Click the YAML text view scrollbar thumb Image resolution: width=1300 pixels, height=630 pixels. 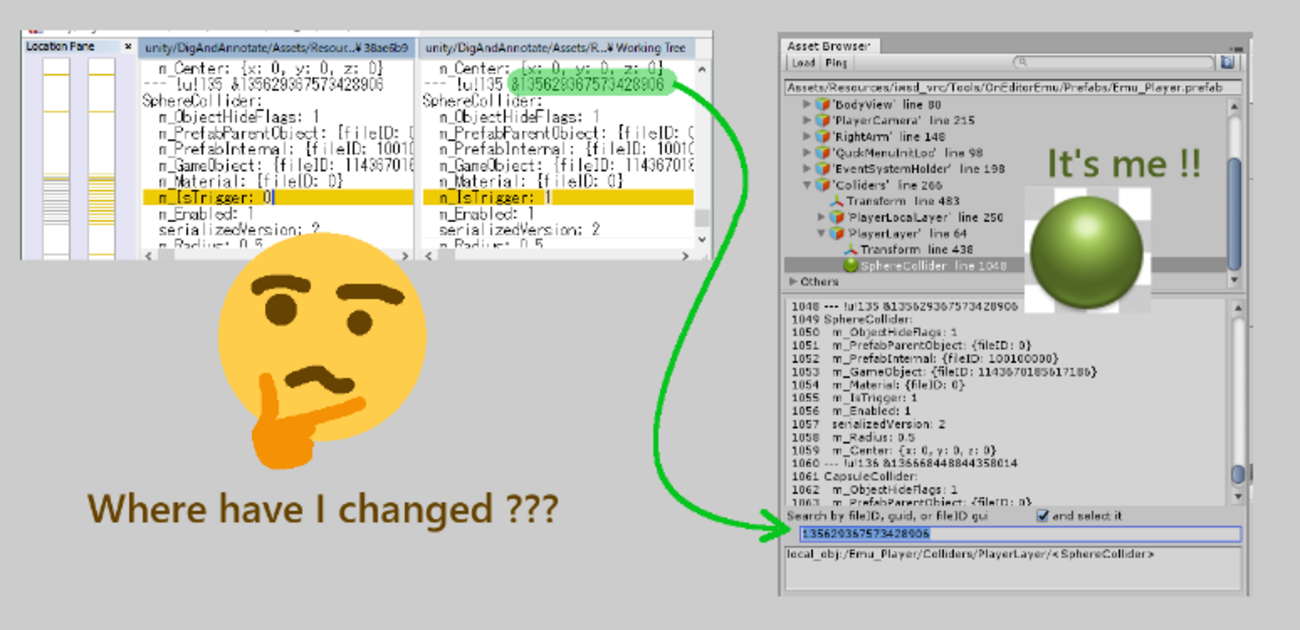point(1237,474)
